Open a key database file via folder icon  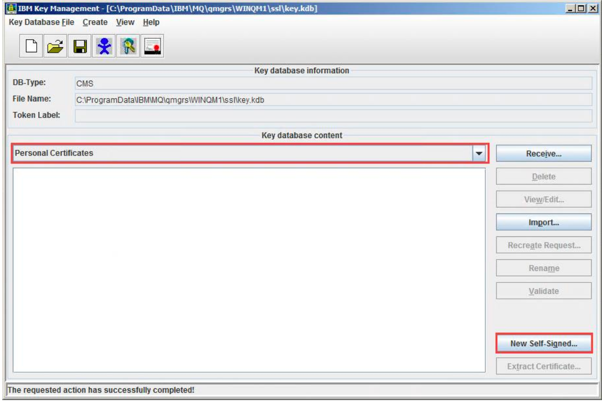click(x=55, y=46)
